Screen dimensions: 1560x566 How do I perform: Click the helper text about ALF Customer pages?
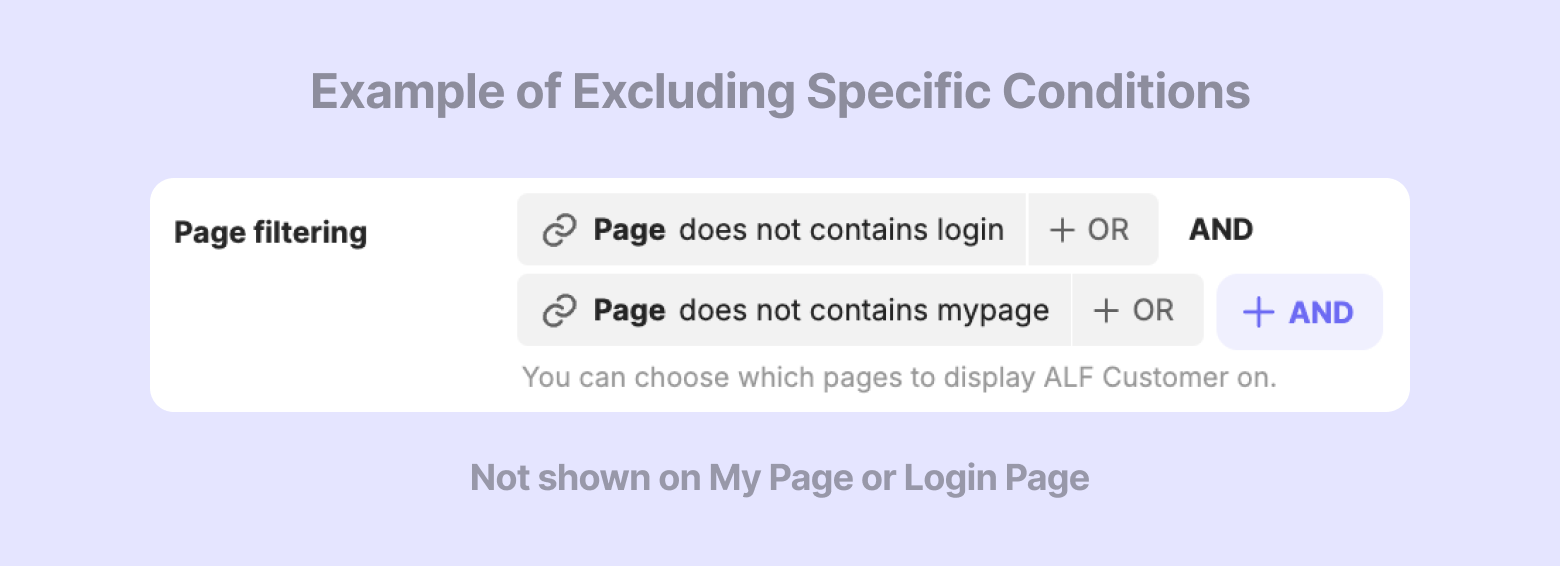[x=899, y=378]
